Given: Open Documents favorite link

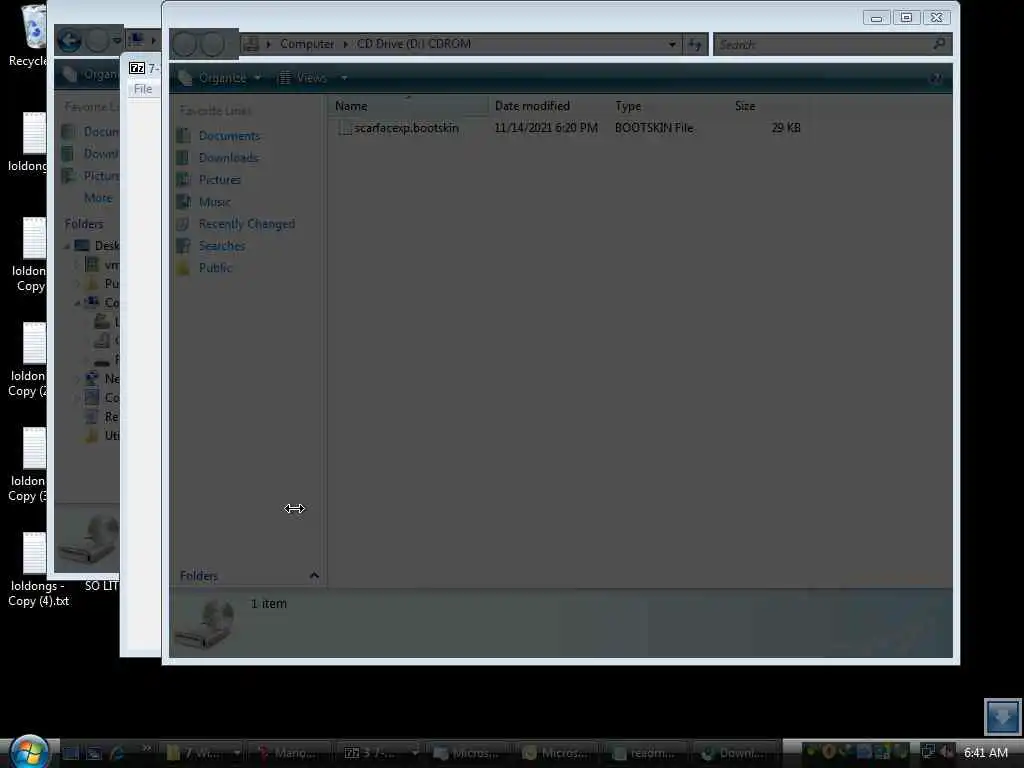Looking at the screenshot, I should click(229, 136).
